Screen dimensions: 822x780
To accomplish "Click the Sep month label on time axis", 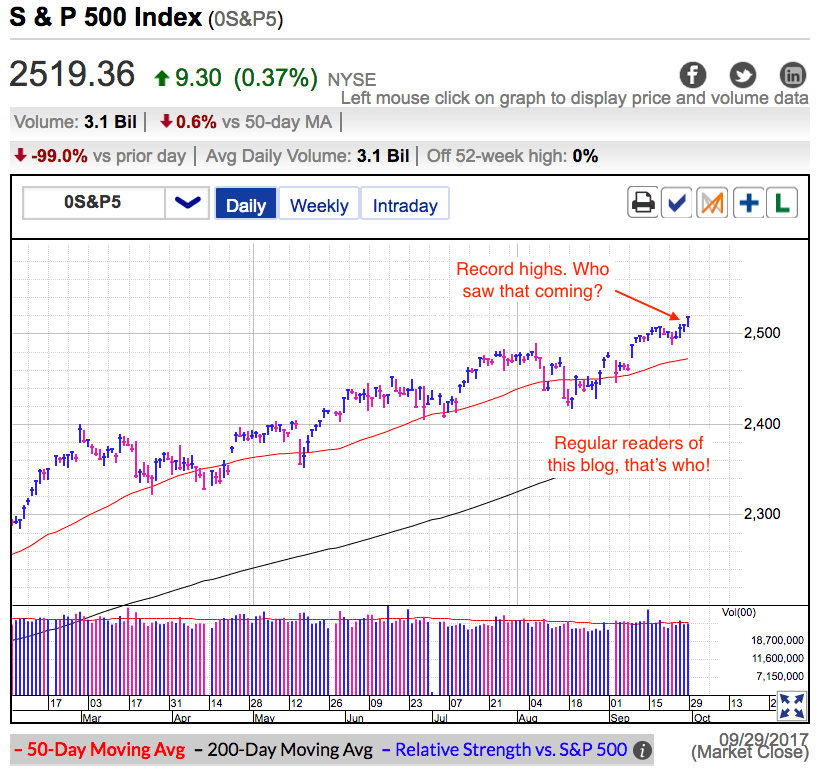I will [620, 718].
